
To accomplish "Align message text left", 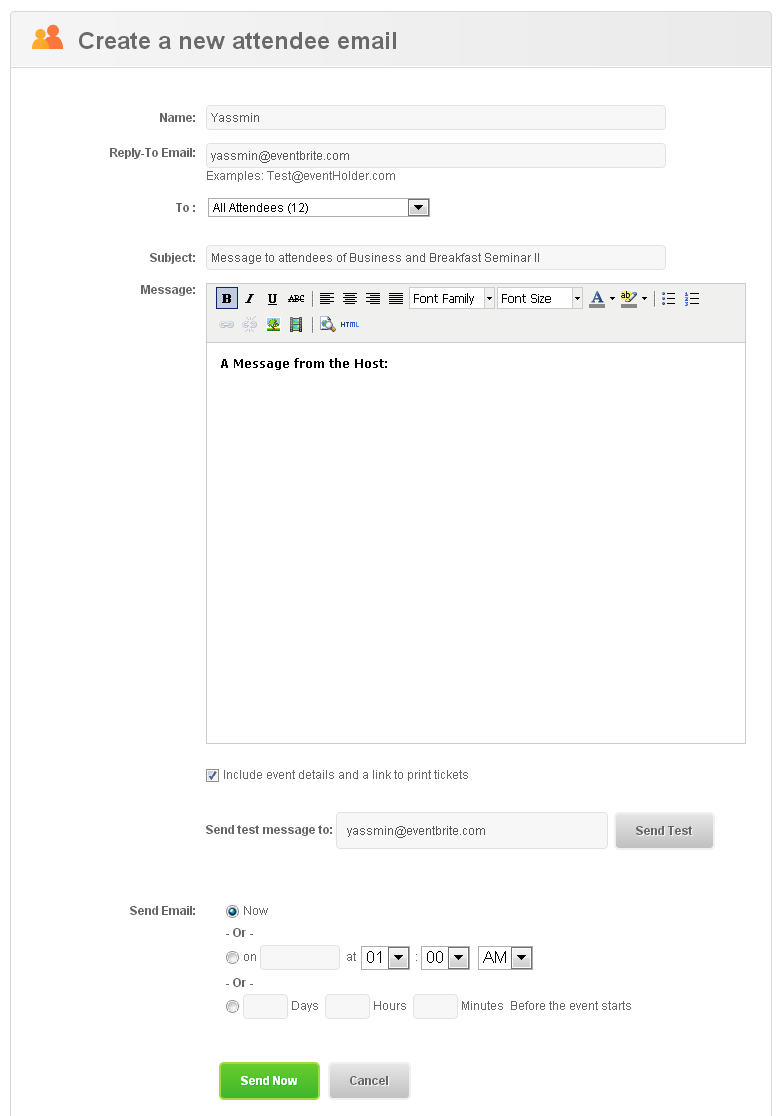I will 327,299.
